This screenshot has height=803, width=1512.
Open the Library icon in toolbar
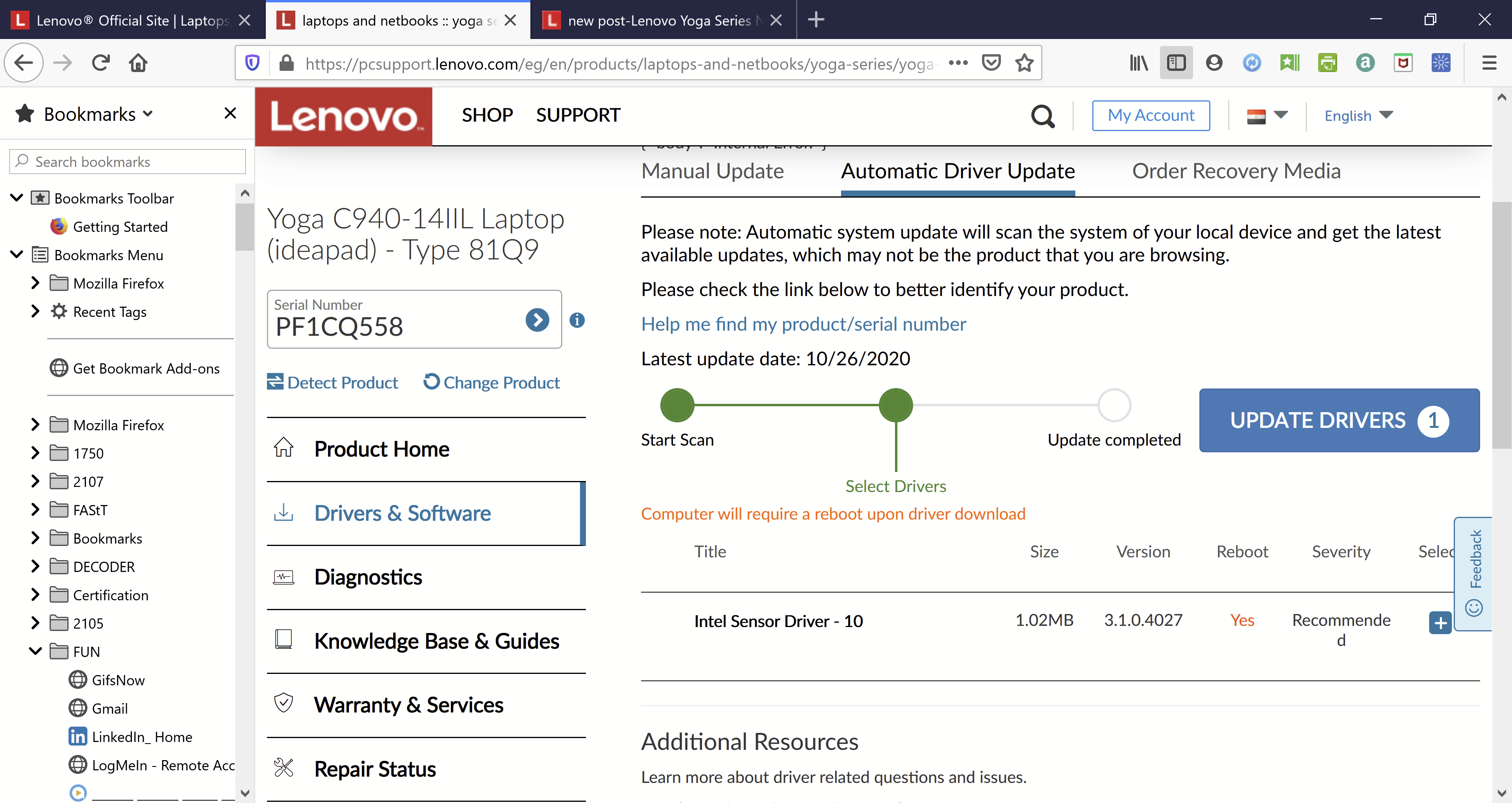pyautogui.click(x=1139, y=63)
